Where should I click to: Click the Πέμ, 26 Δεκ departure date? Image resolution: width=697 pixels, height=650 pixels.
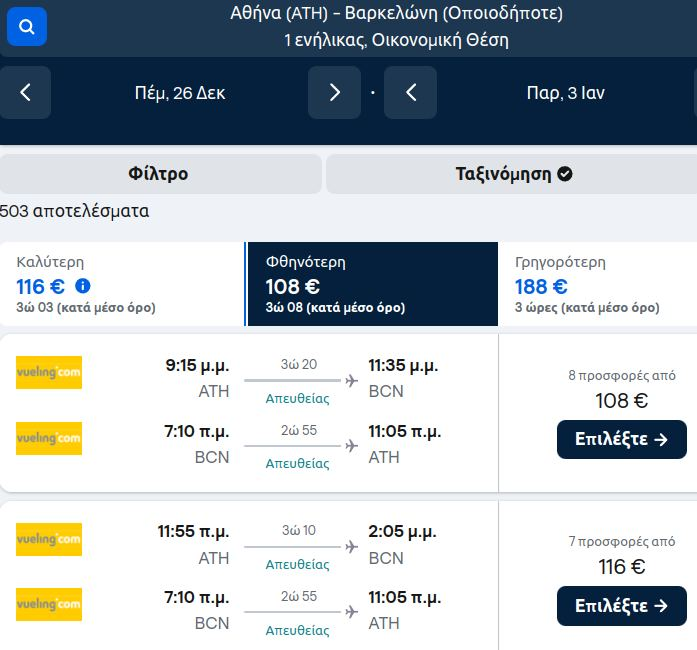click(180, 93)
